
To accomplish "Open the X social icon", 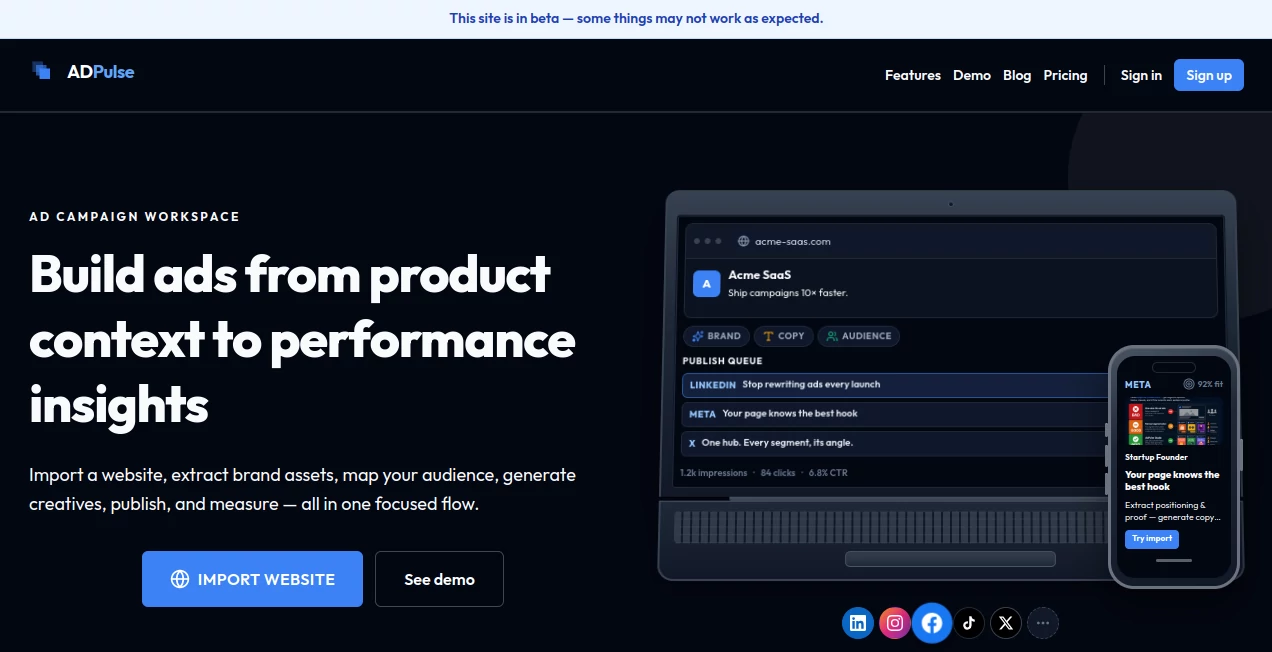I will (1006, 623).
